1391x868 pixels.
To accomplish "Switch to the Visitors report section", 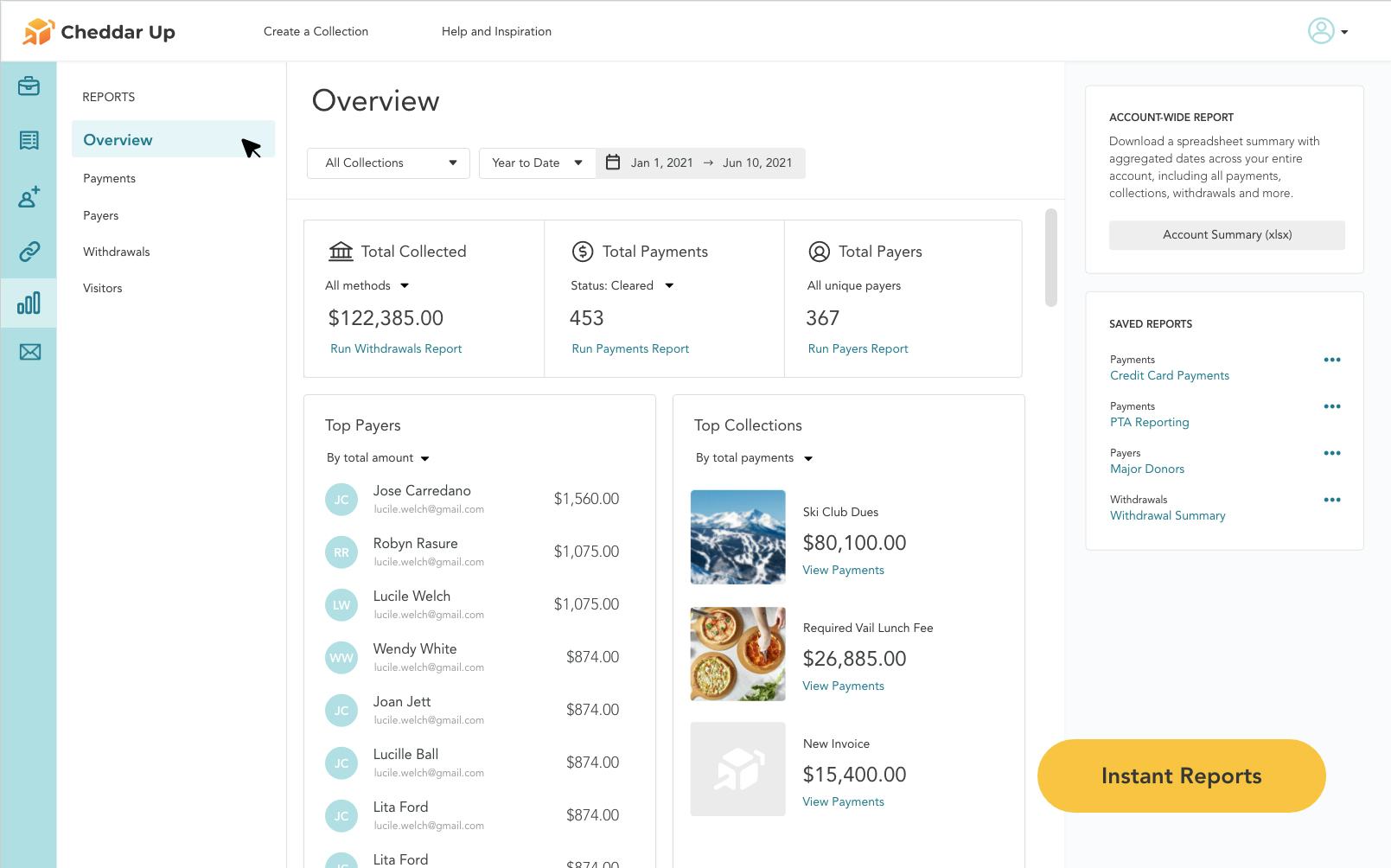I will pos(102,288).
